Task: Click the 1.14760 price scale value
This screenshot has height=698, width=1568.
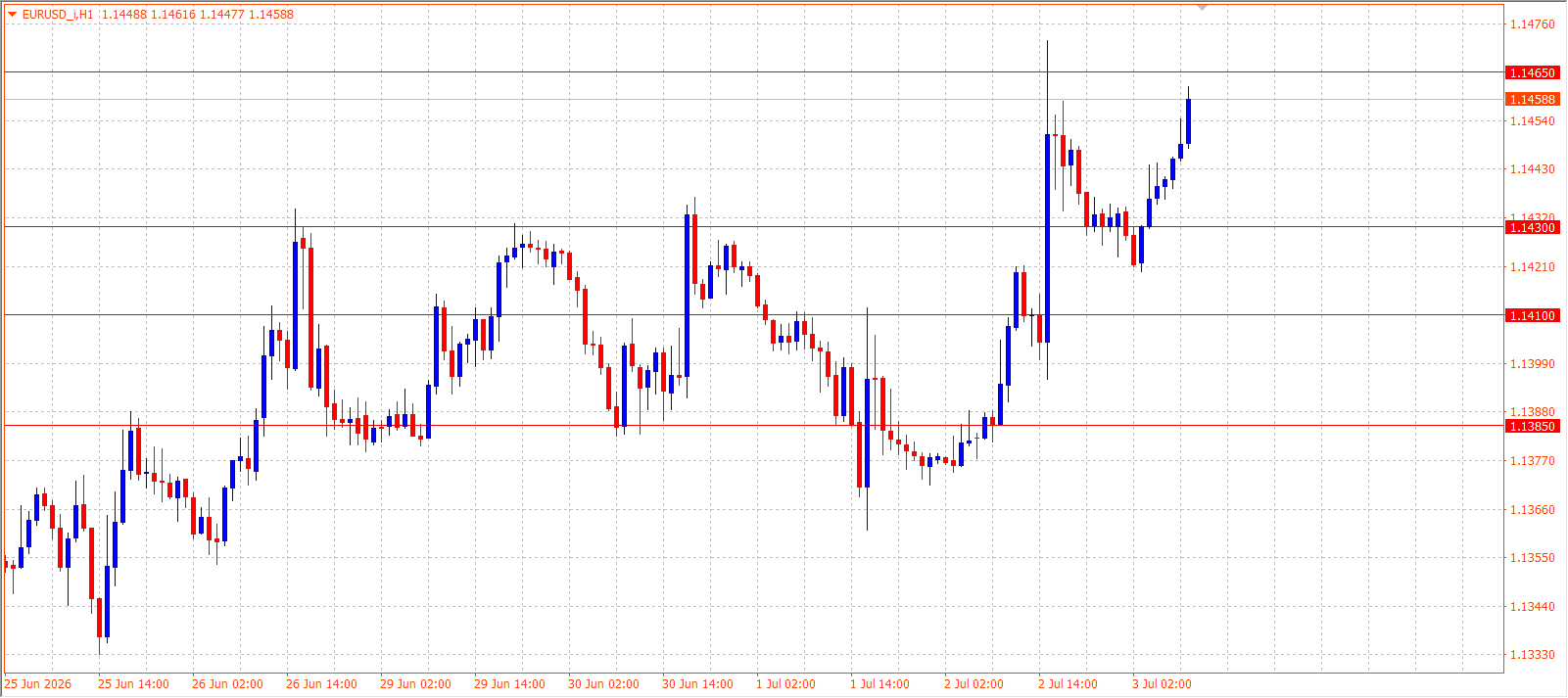Action: click(1532, 24)
